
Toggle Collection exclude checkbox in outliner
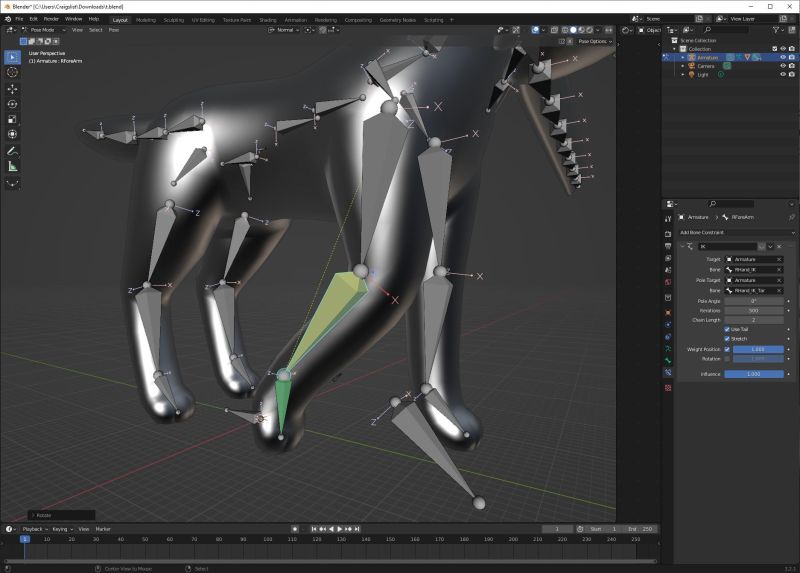click(x=775, y=49)
